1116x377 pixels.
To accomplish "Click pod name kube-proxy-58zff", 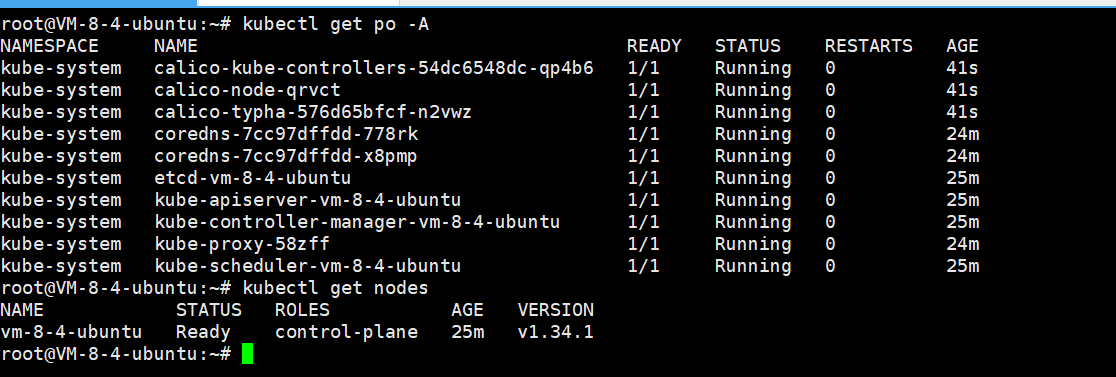I will point(242,245).
